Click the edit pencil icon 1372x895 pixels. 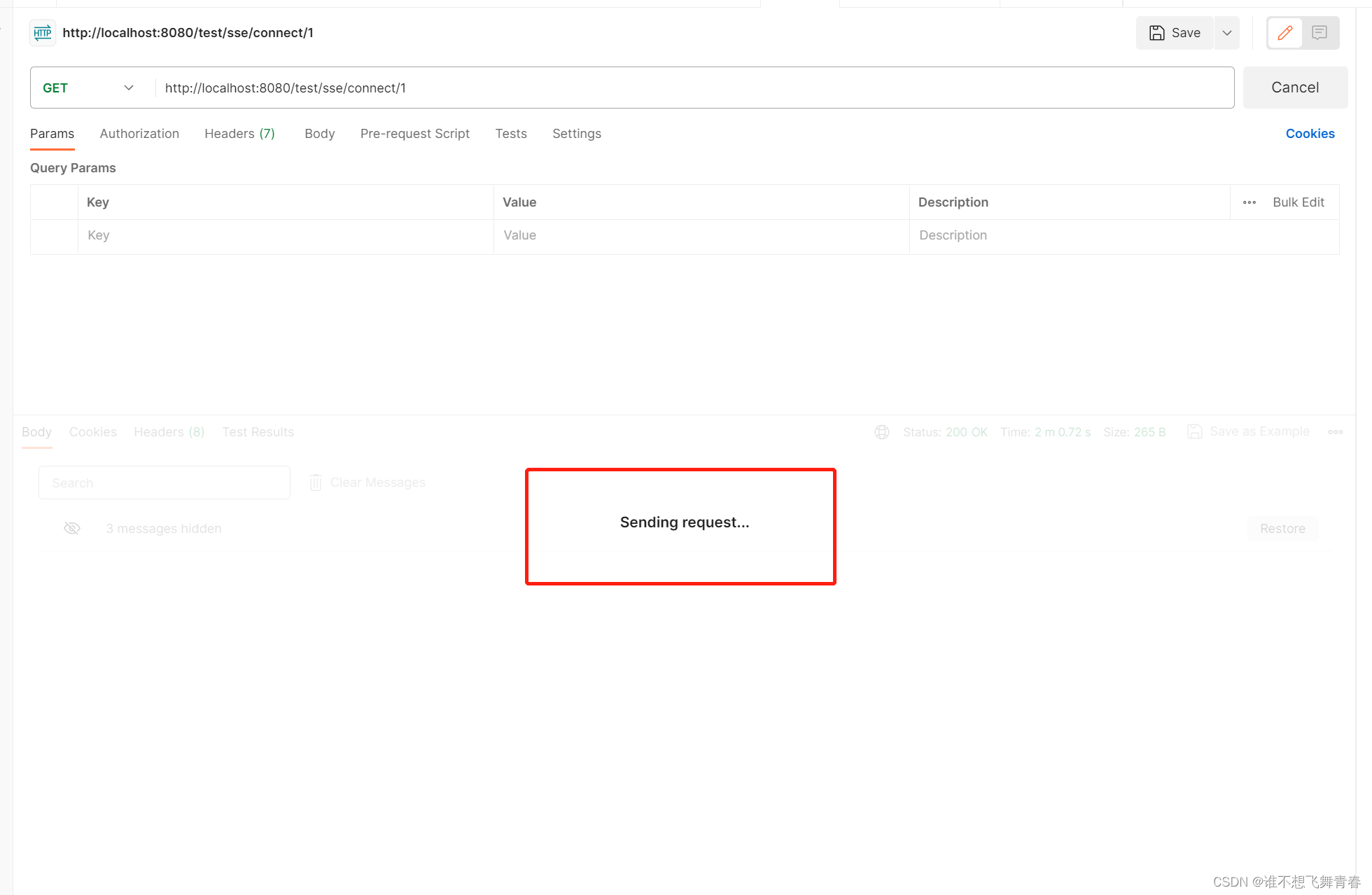pos(1285,33)
